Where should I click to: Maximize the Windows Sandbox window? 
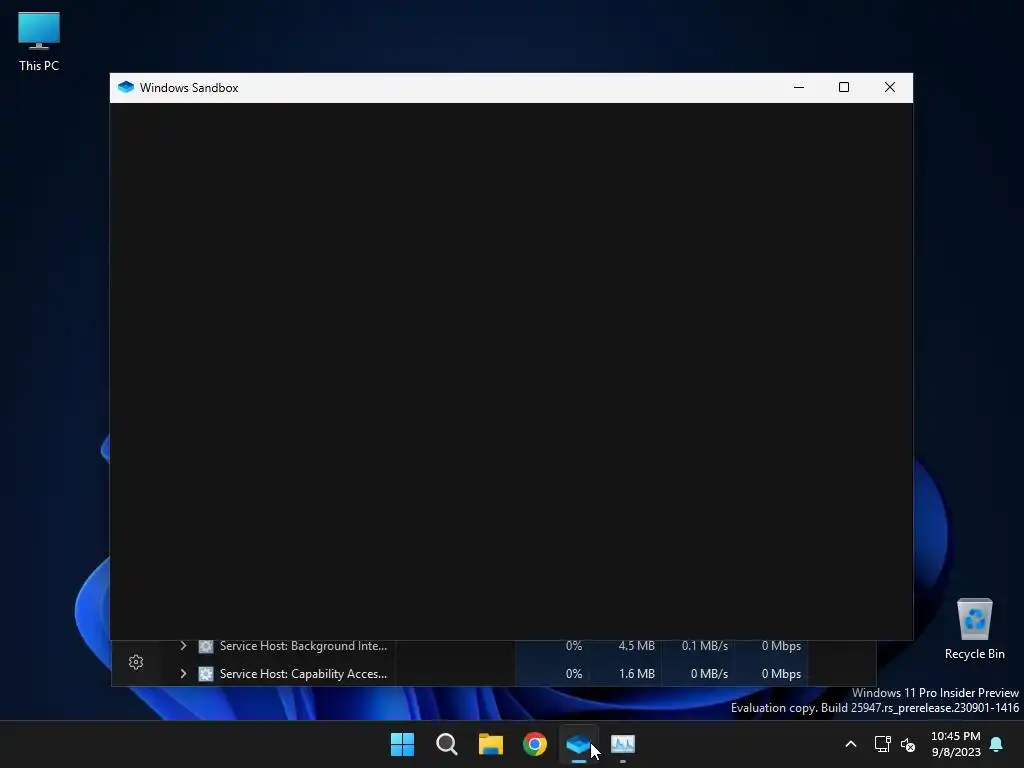(x=844, y=88)
